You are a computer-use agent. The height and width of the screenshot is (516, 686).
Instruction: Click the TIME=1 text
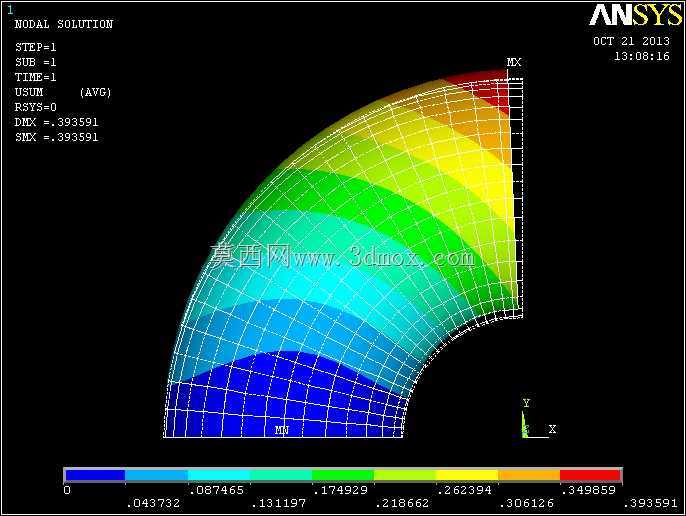pos(35,77)
